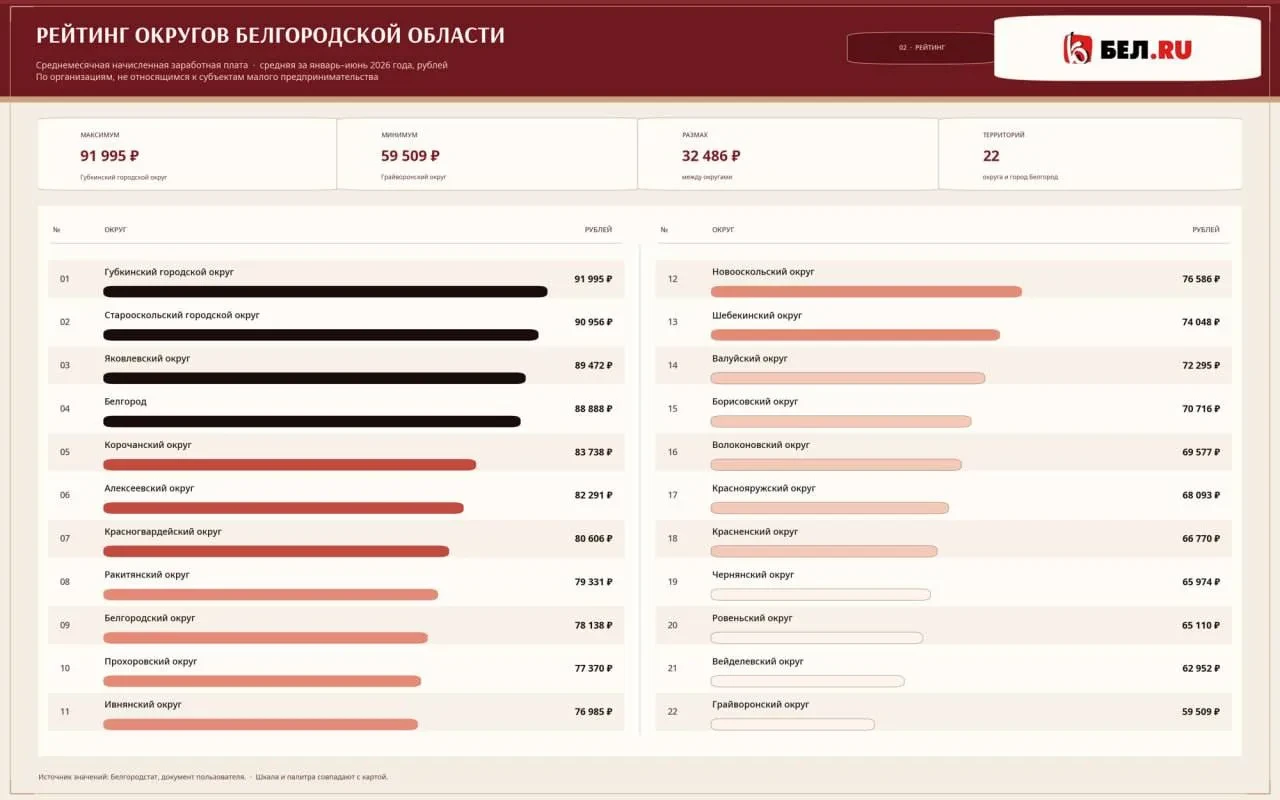Image resolution: width=1280 pixels, height=800 pixels.
Task: Click the Ивнянский округ label
Action: pyautogui.click(x=143, y=705)
